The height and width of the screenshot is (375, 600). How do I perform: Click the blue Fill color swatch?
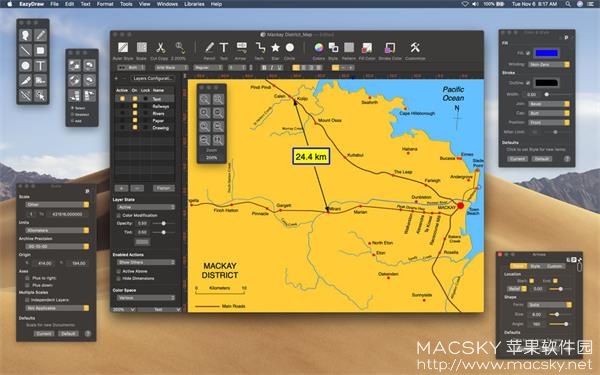(546, 53)
